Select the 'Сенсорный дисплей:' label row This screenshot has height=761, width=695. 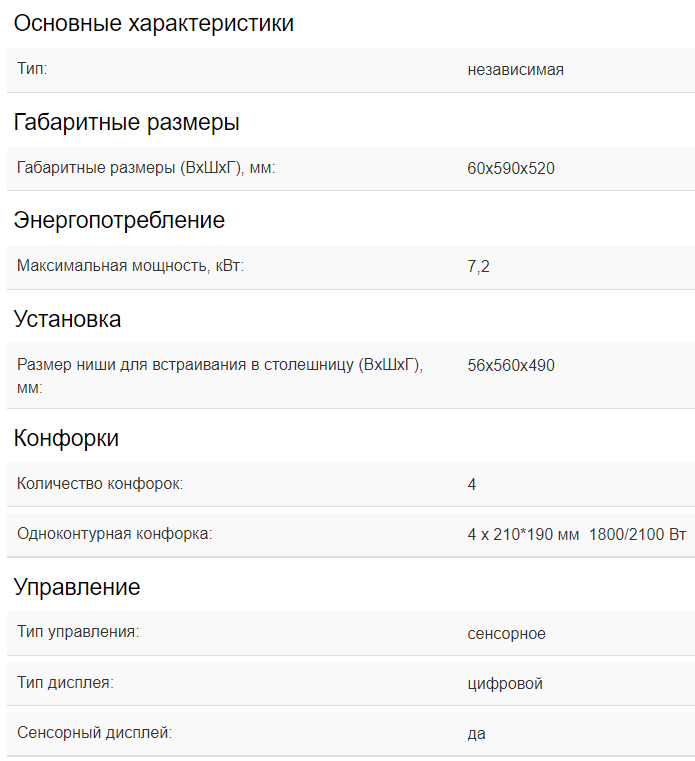click(351, 733)
